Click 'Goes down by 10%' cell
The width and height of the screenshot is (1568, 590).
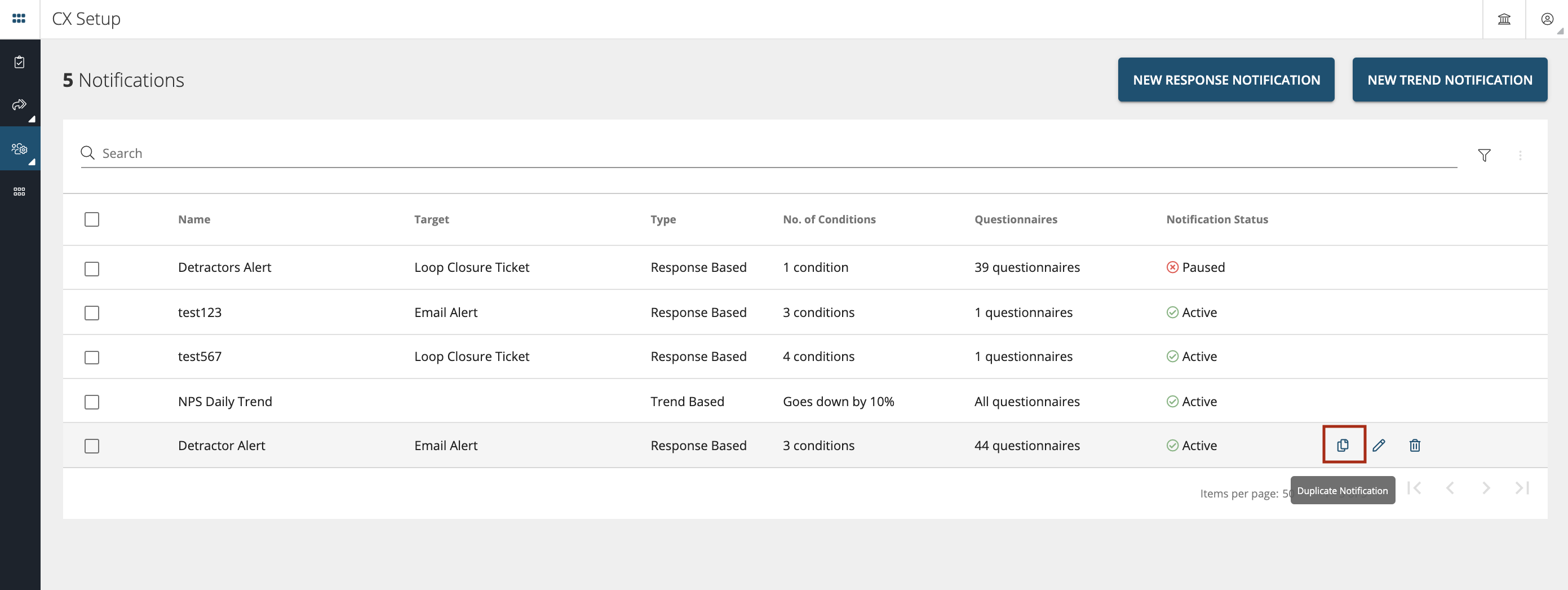click(x=838, y=401)
